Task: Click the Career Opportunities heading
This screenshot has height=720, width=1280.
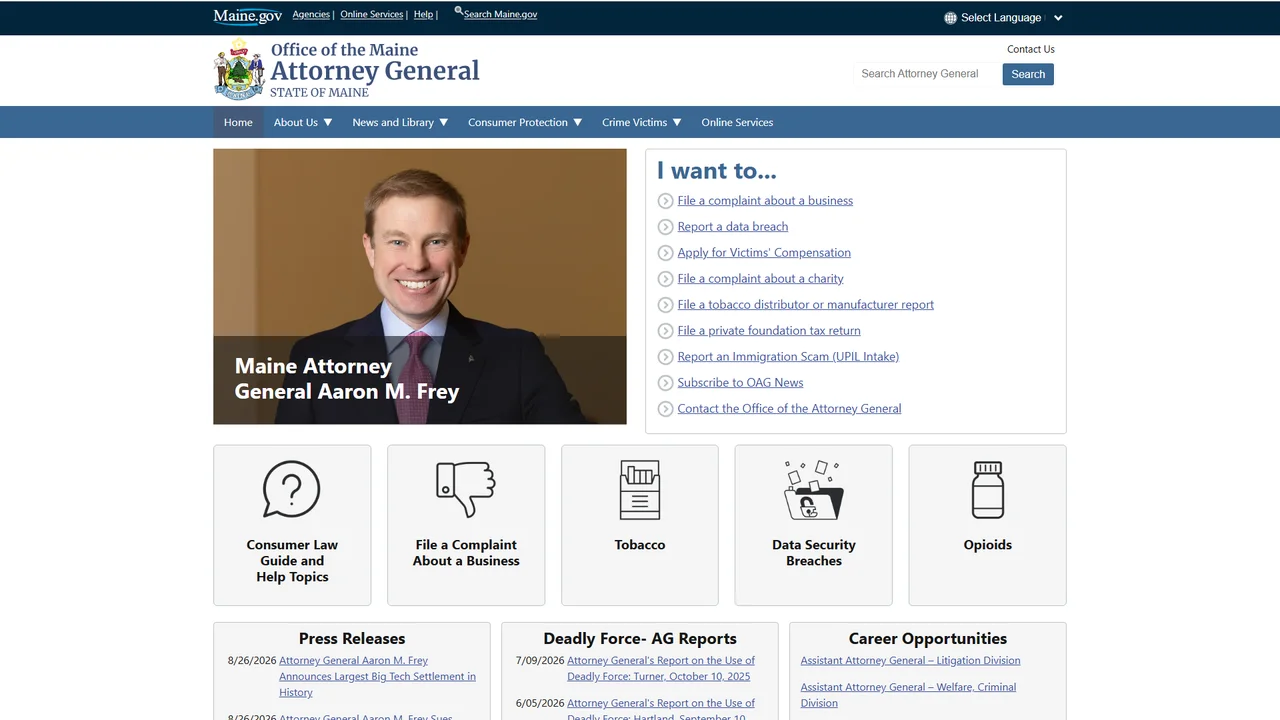Action: point(928,639)
